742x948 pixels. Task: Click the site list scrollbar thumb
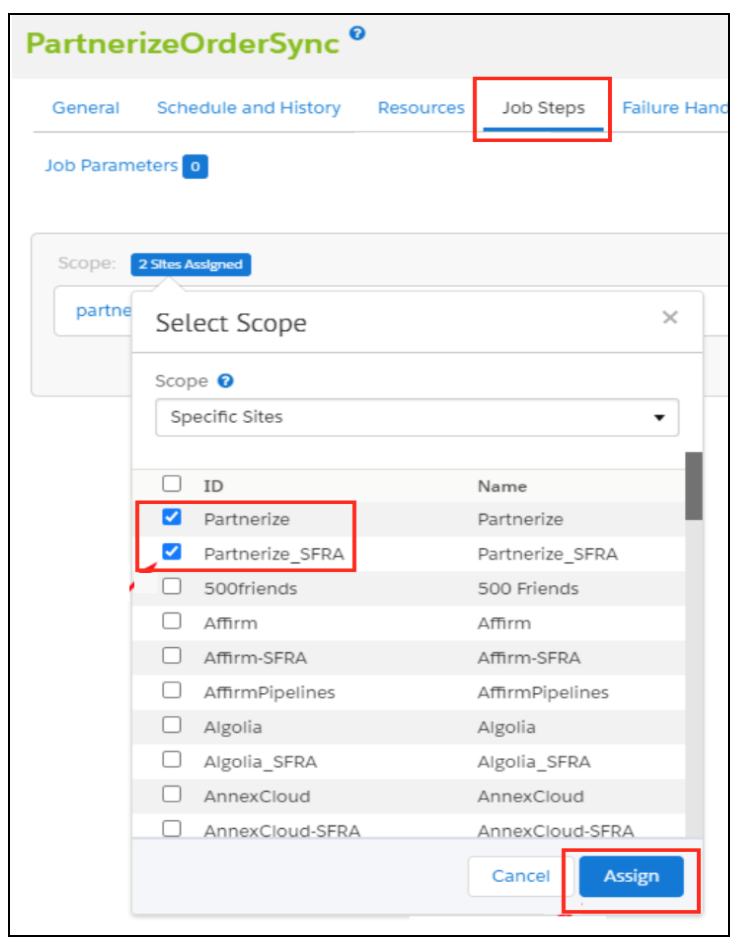pyautogui.click(x=694, y=486)
